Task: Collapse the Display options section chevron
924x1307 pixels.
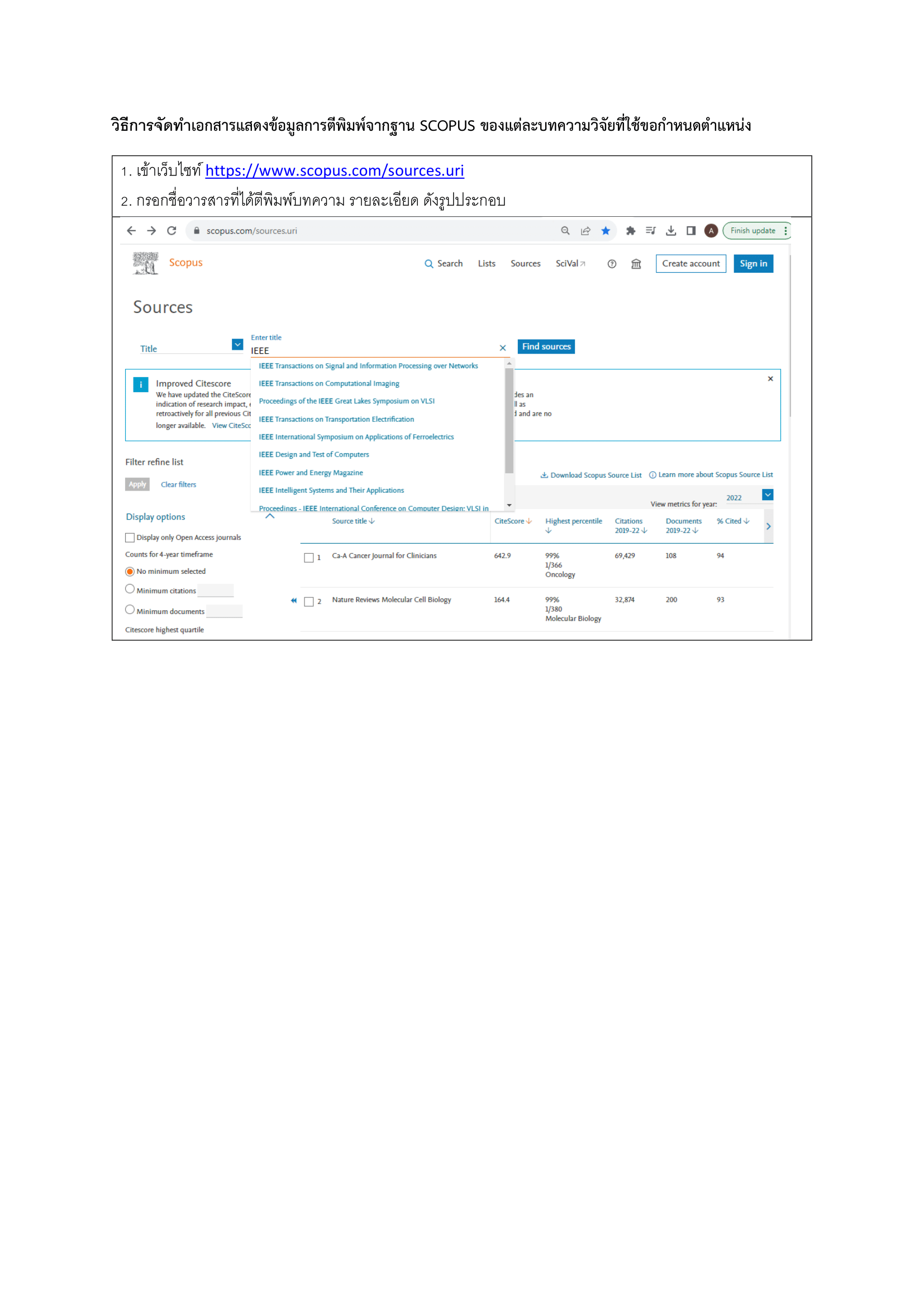Action: coord(270,516)
